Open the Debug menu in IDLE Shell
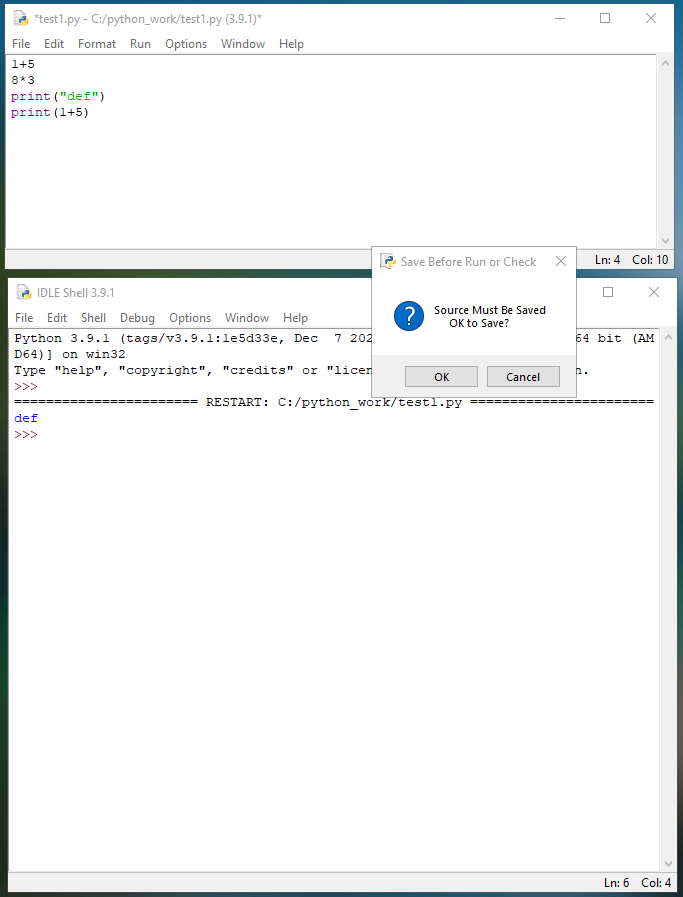The height and width of the screenshot is (897, 683). click(137, 318)
